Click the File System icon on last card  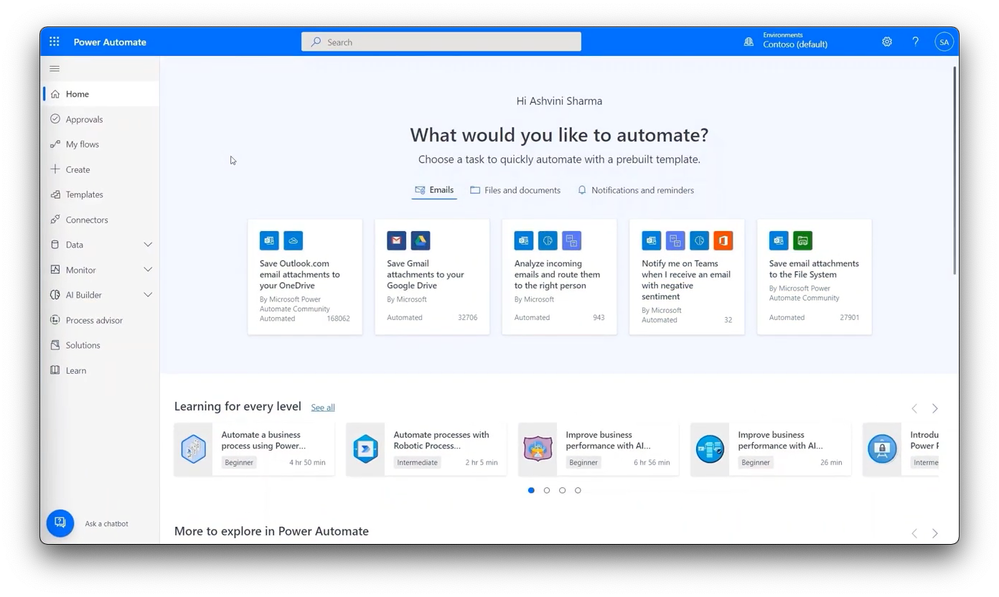pos(803,240)
